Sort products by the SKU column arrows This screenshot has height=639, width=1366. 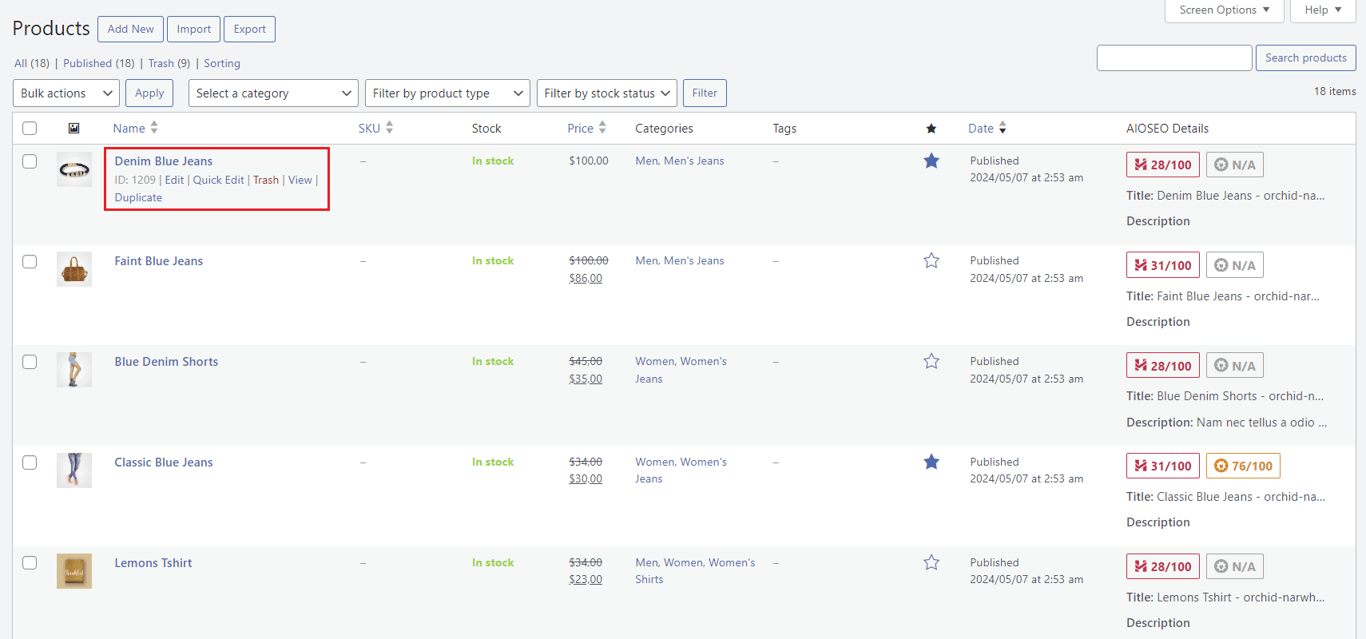pos(390,128)
